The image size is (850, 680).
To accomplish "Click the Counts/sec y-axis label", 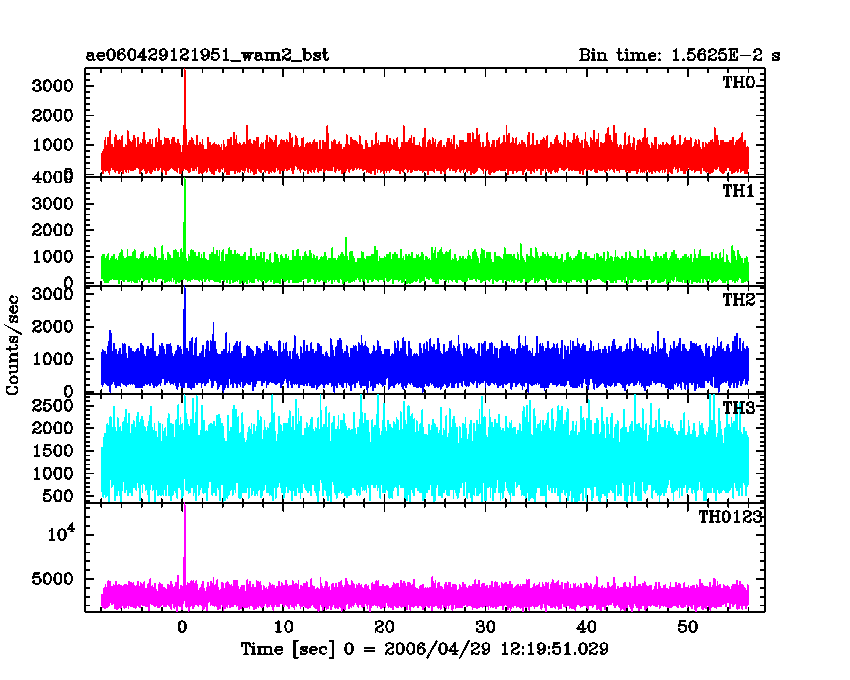I will click(12, 345).
